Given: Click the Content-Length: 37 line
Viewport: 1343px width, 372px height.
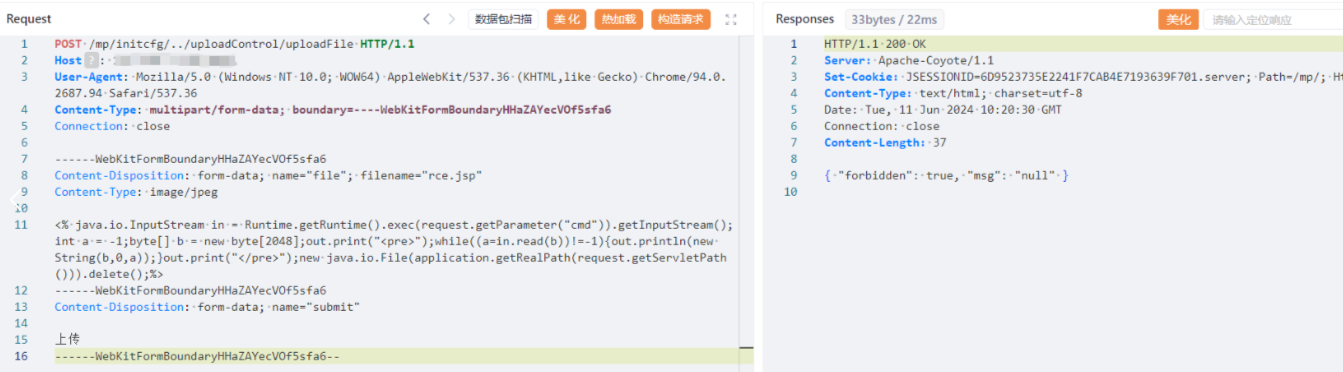Looking at the screenshot, I should click(885, 142).
